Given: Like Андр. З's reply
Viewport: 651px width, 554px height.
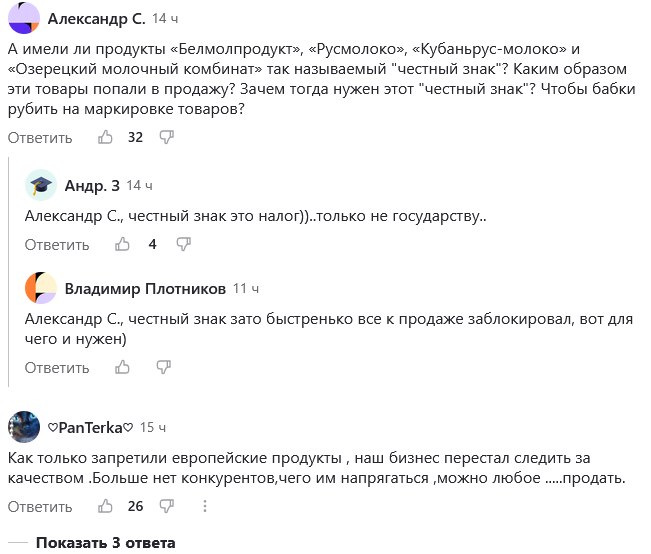Looking at the screenshot, I should [123, 244].
